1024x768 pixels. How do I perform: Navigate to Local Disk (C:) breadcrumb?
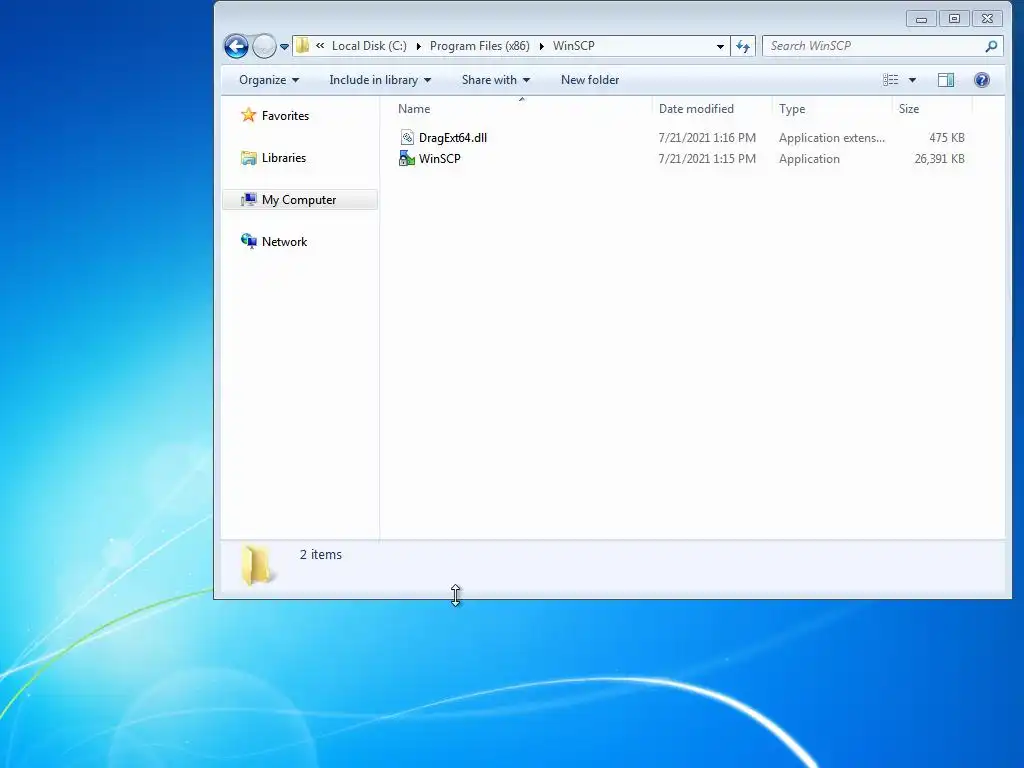[369, 46]
